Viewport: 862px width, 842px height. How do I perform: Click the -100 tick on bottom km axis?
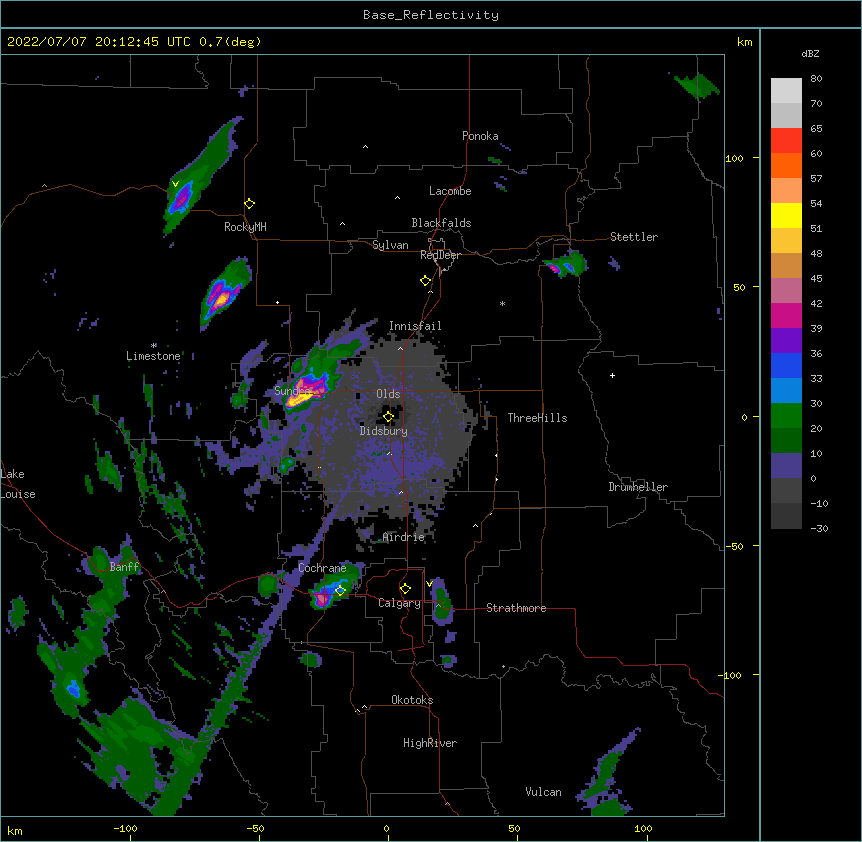pos(125,828)
